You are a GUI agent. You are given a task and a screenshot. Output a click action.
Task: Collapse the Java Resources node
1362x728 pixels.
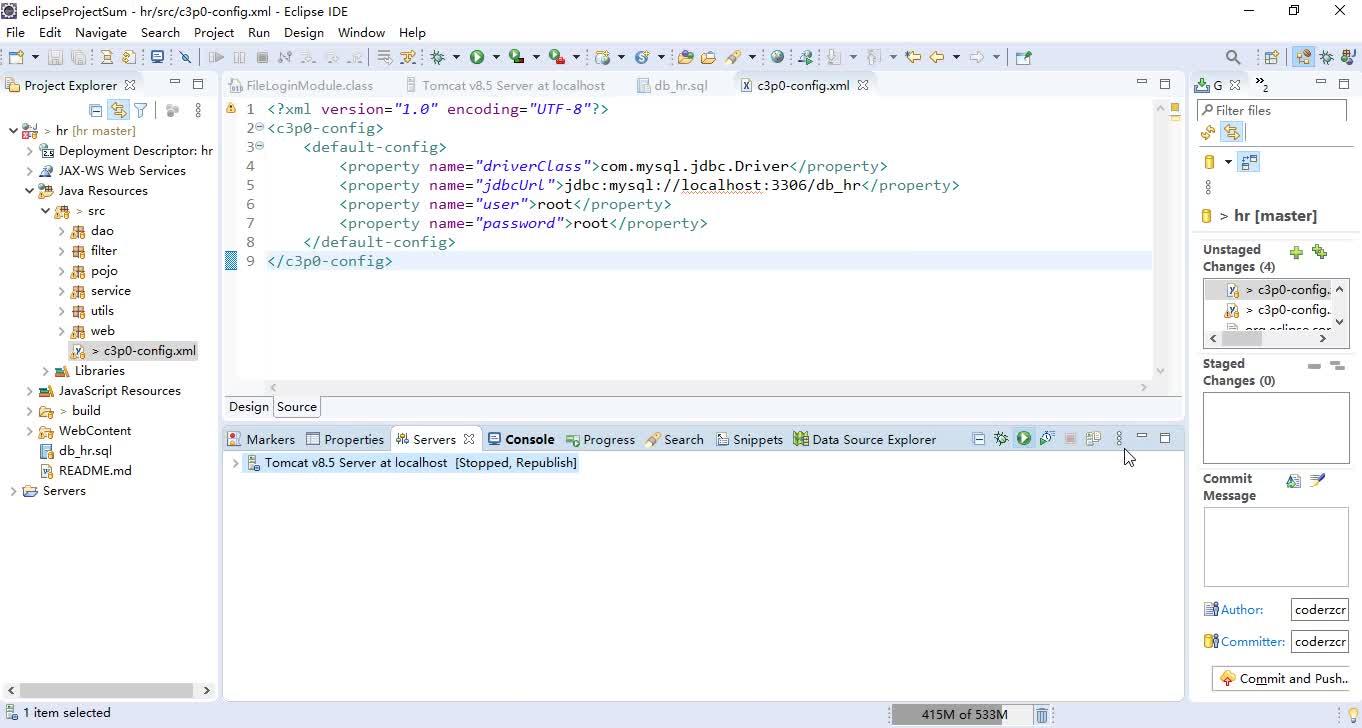pyautogui.click(x=30, y=191)
